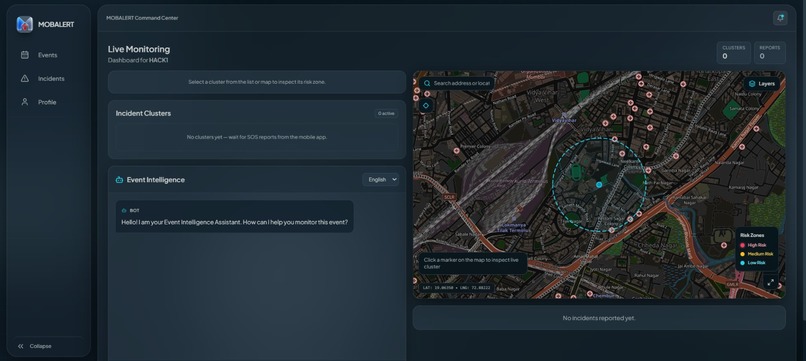
Task: Click the bot greeting message bubble
Action: point(234,216)
